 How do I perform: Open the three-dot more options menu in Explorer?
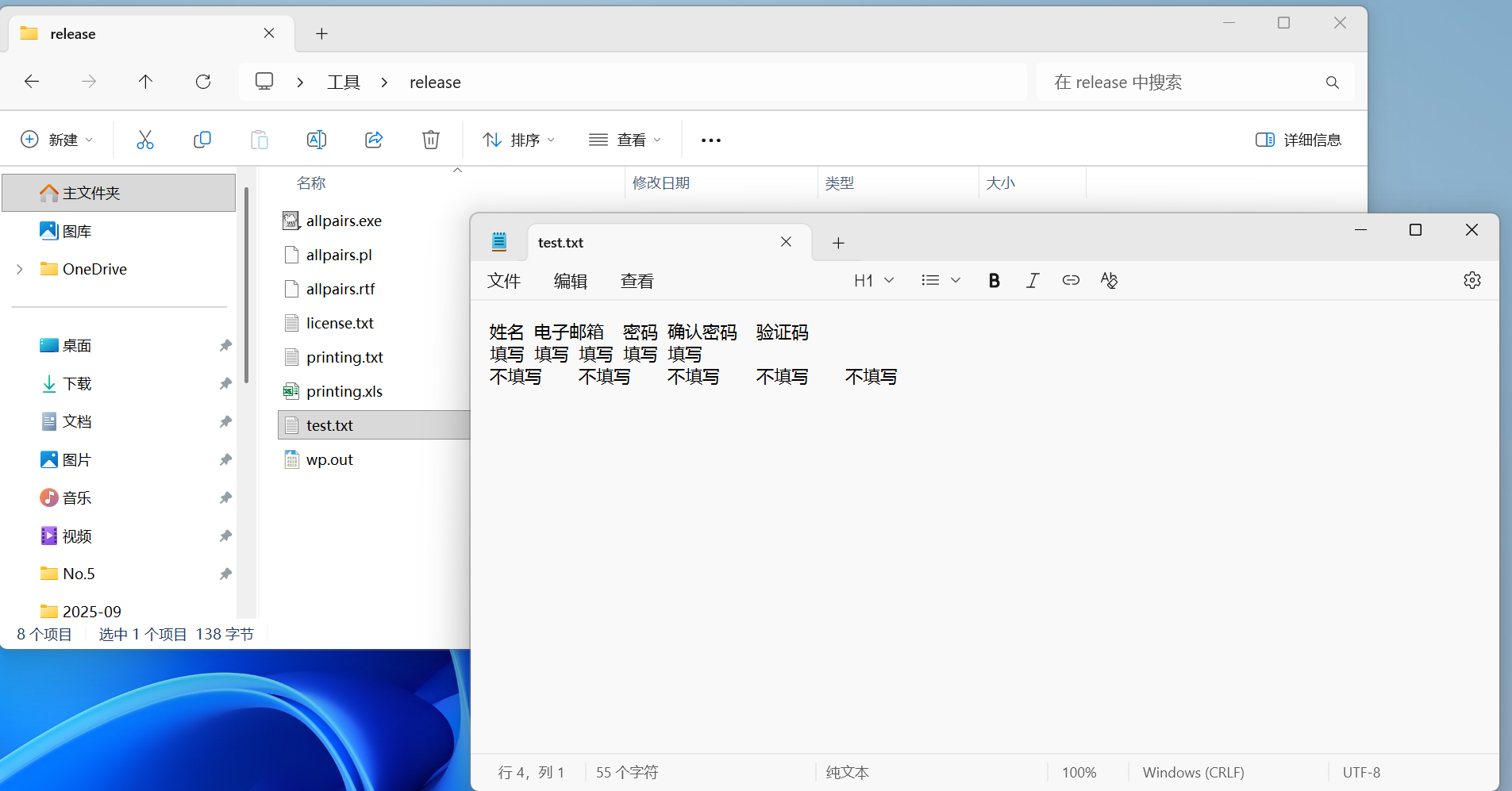(711, 140)
